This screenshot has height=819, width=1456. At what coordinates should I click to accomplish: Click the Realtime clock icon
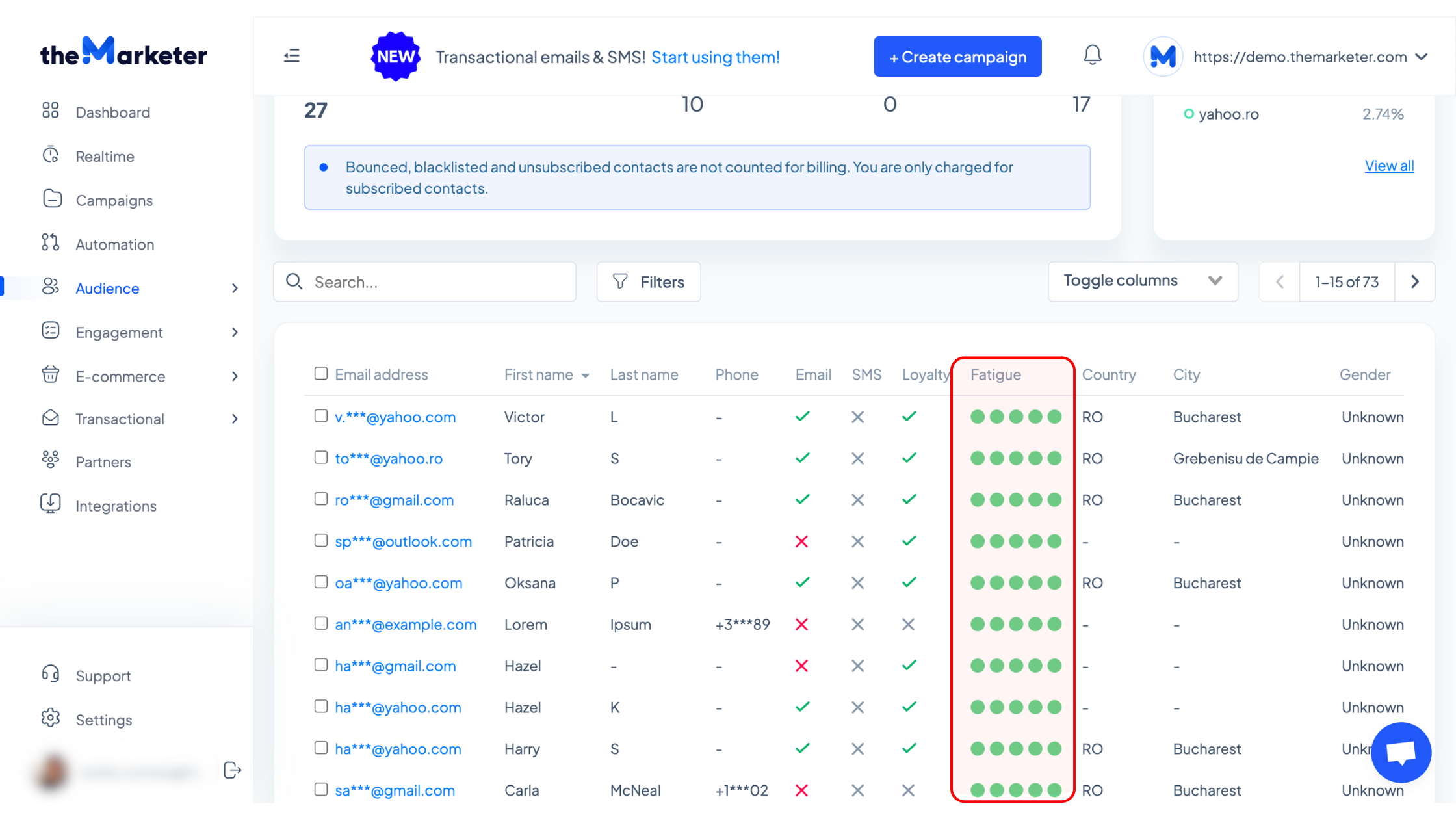(51, 155)
